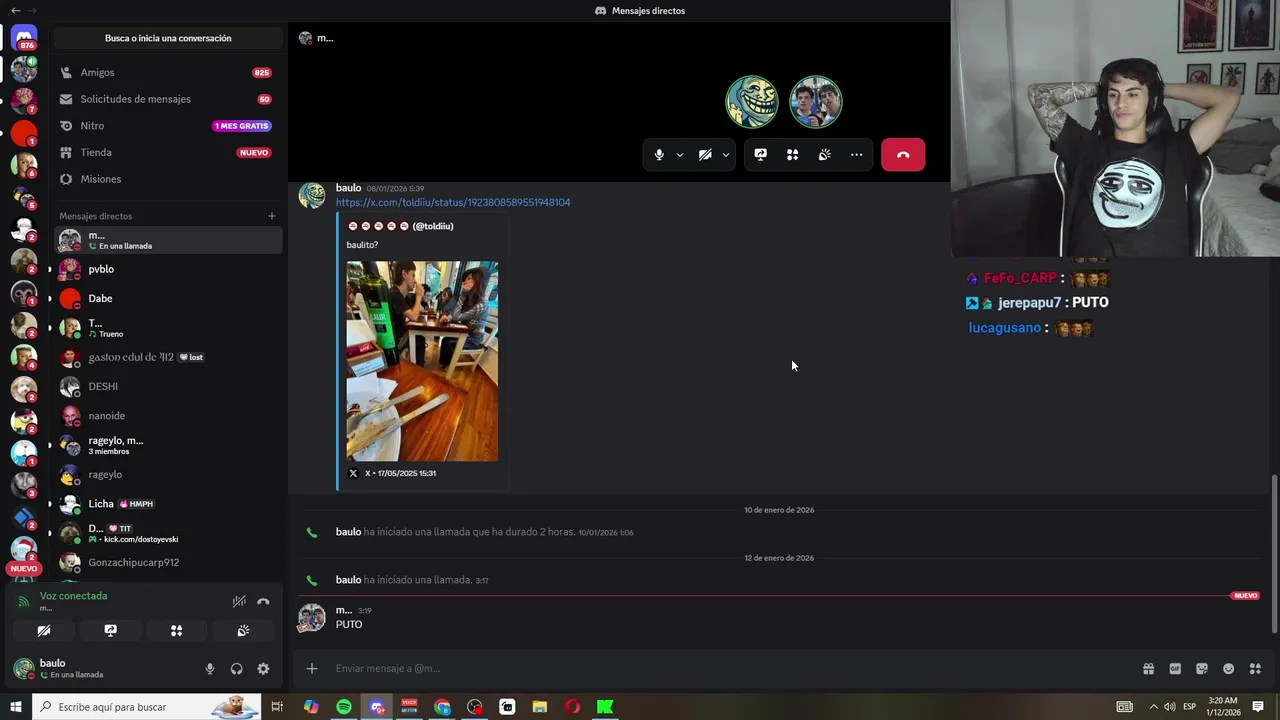Open camera options arrow in call bar

click(x=726, y=155)
